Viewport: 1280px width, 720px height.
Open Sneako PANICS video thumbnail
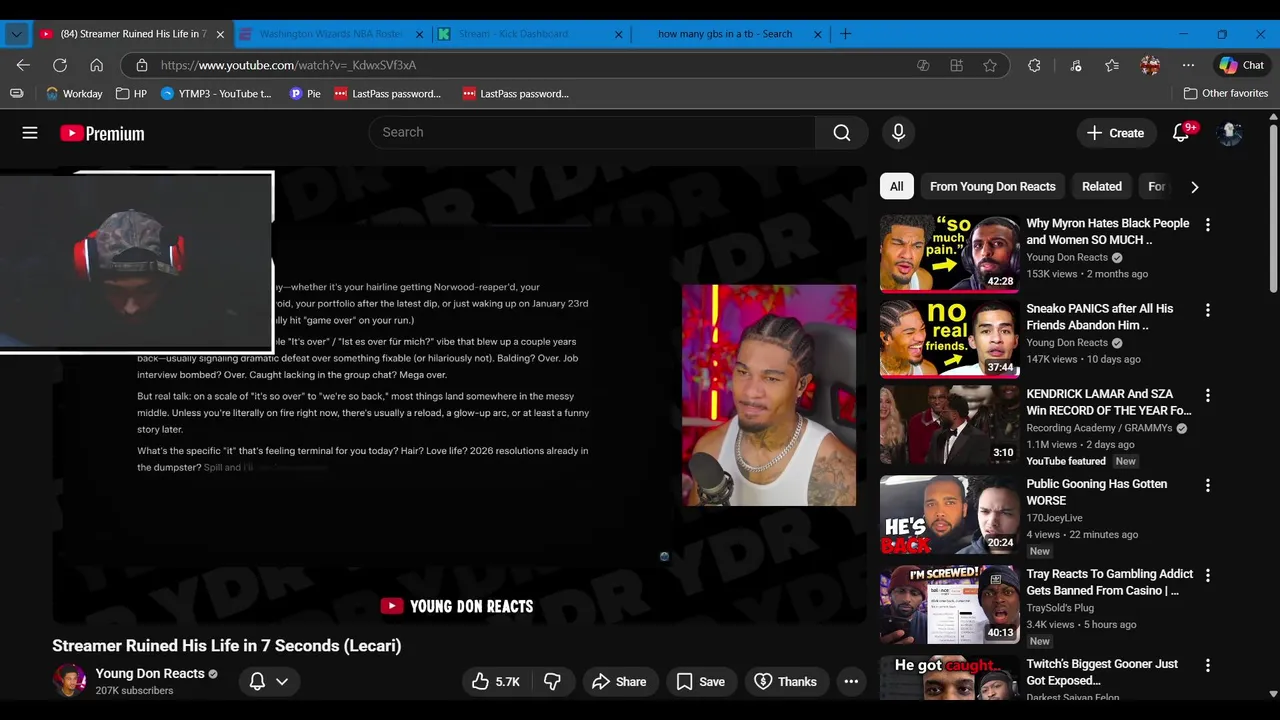[x=949, y=338]
